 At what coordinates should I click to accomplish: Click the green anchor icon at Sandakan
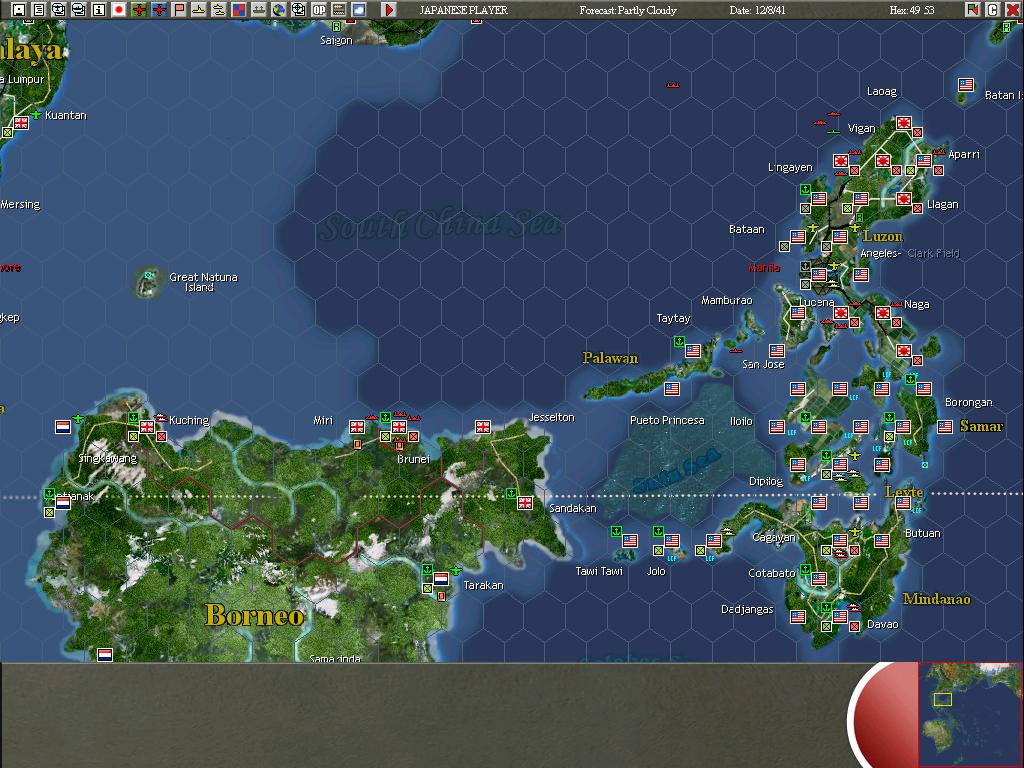[511, 494]
